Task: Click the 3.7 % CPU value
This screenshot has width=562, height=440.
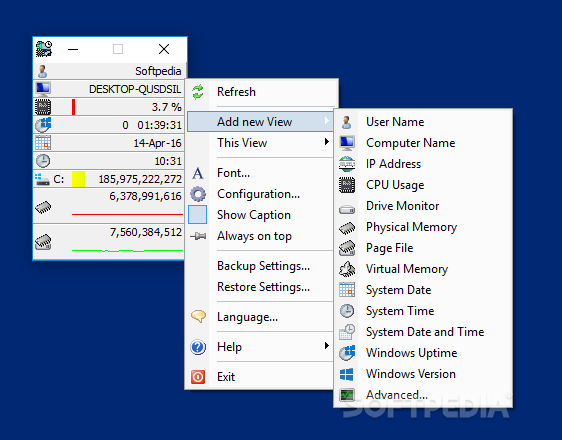Action: pos(166,107)
